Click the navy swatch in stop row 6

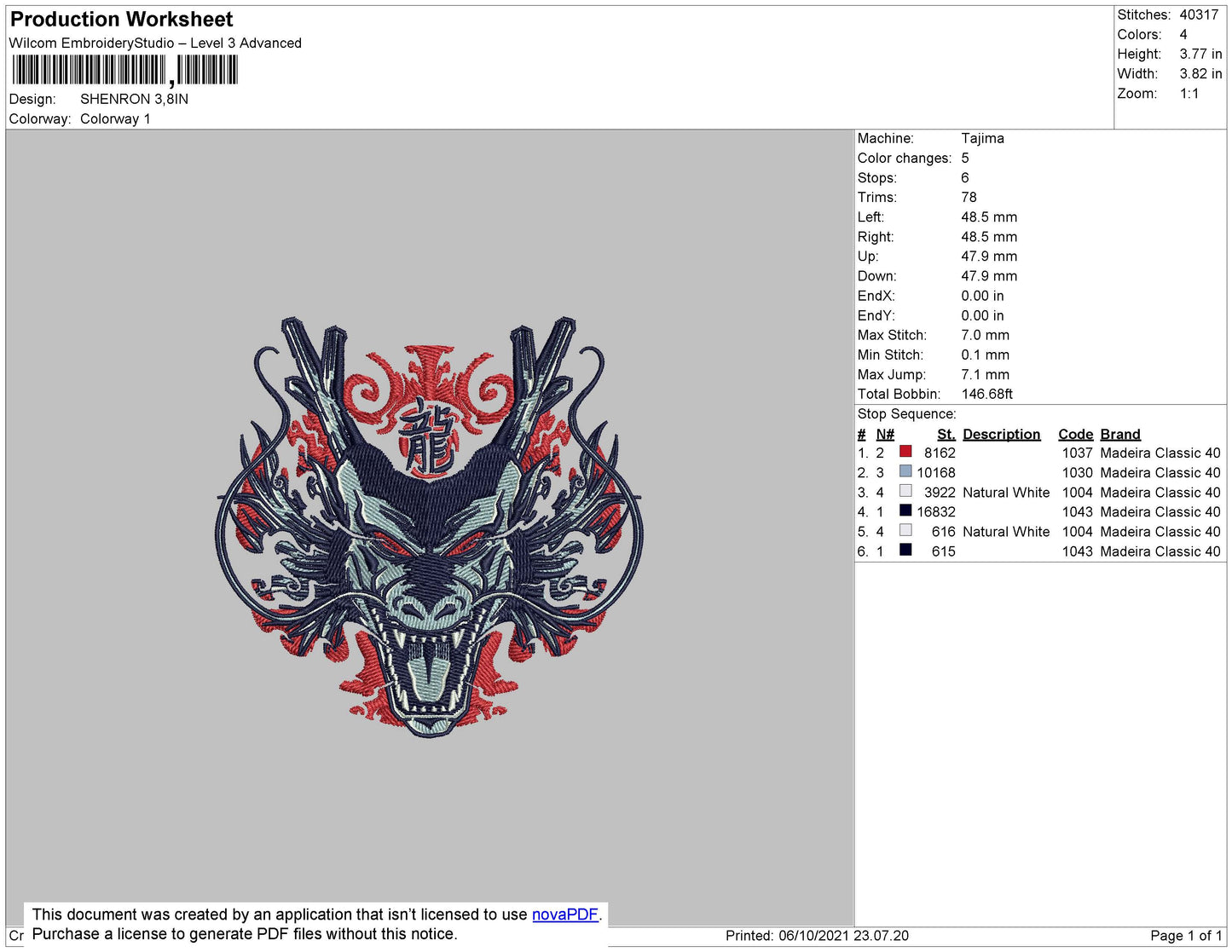pos(905,550)
